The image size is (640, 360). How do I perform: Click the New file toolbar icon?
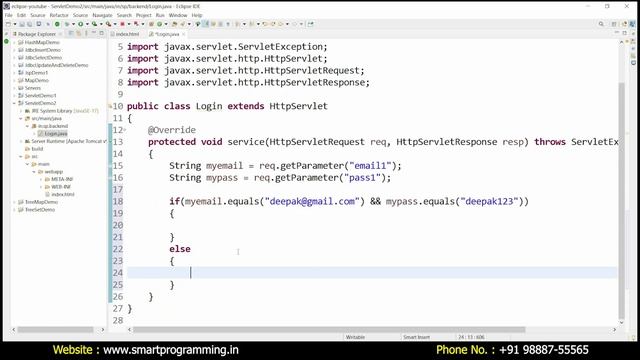(8, 24)
